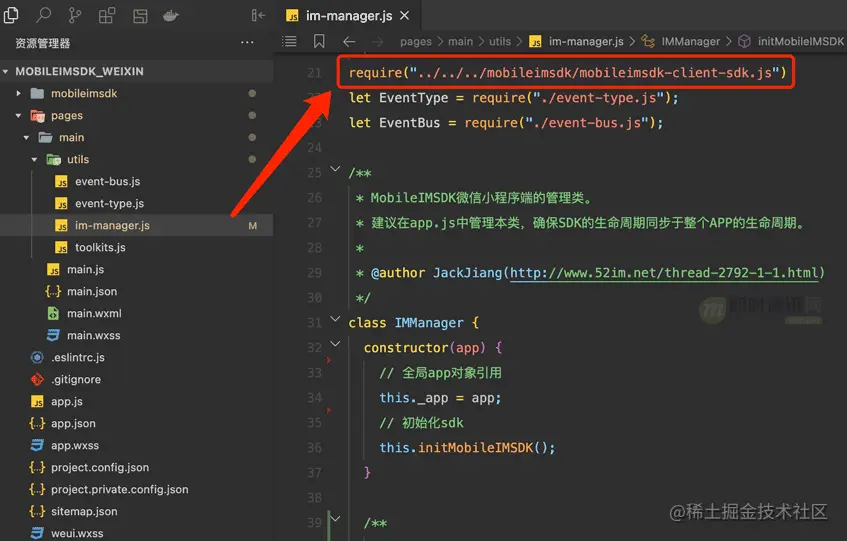847x541 pixels.
Task: Click the 资源管理器 explorer panel title
Action: (43, 43)
